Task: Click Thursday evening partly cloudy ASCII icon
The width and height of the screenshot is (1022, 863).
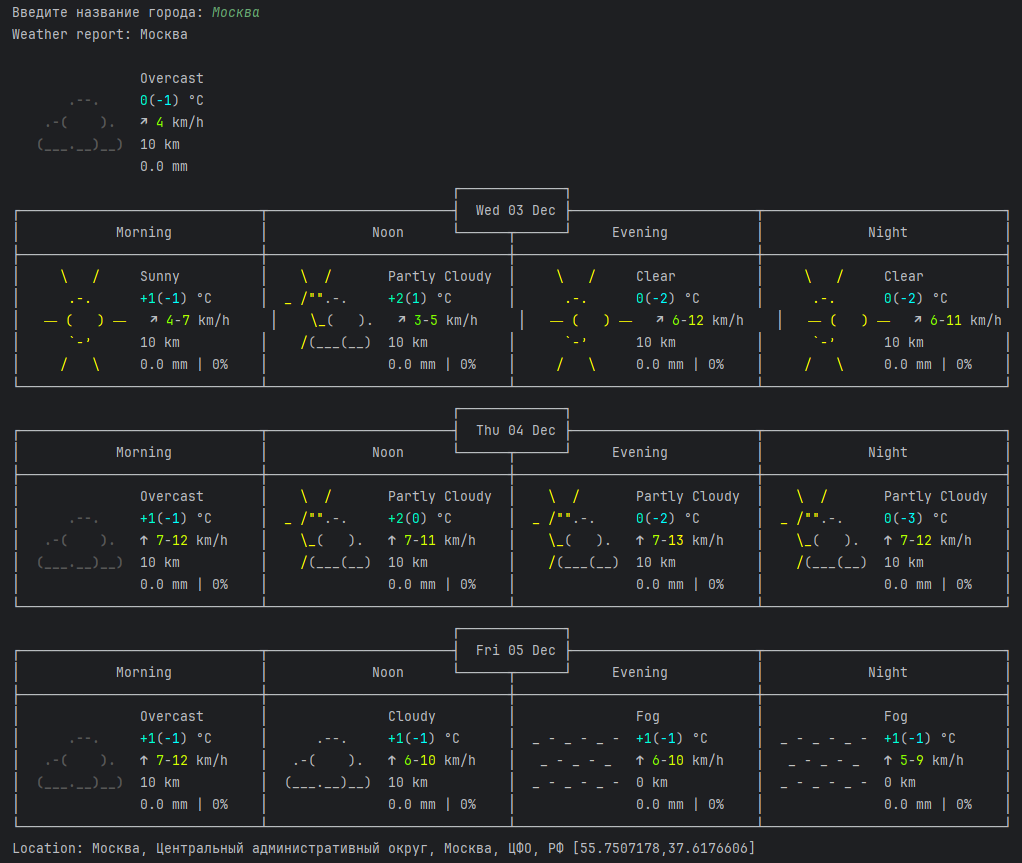Action: point(576,529)
